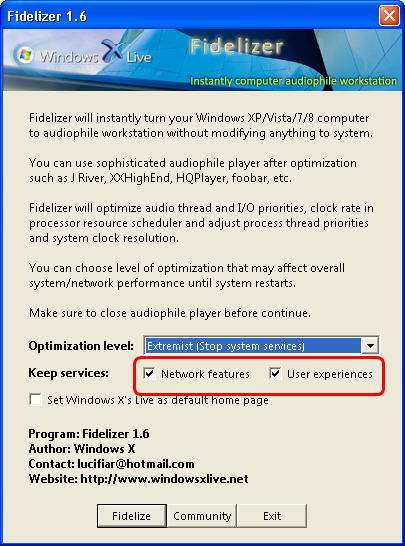Click the Fidelize button
Viewport: 405px width, 546px height.
tap(132, 516)
